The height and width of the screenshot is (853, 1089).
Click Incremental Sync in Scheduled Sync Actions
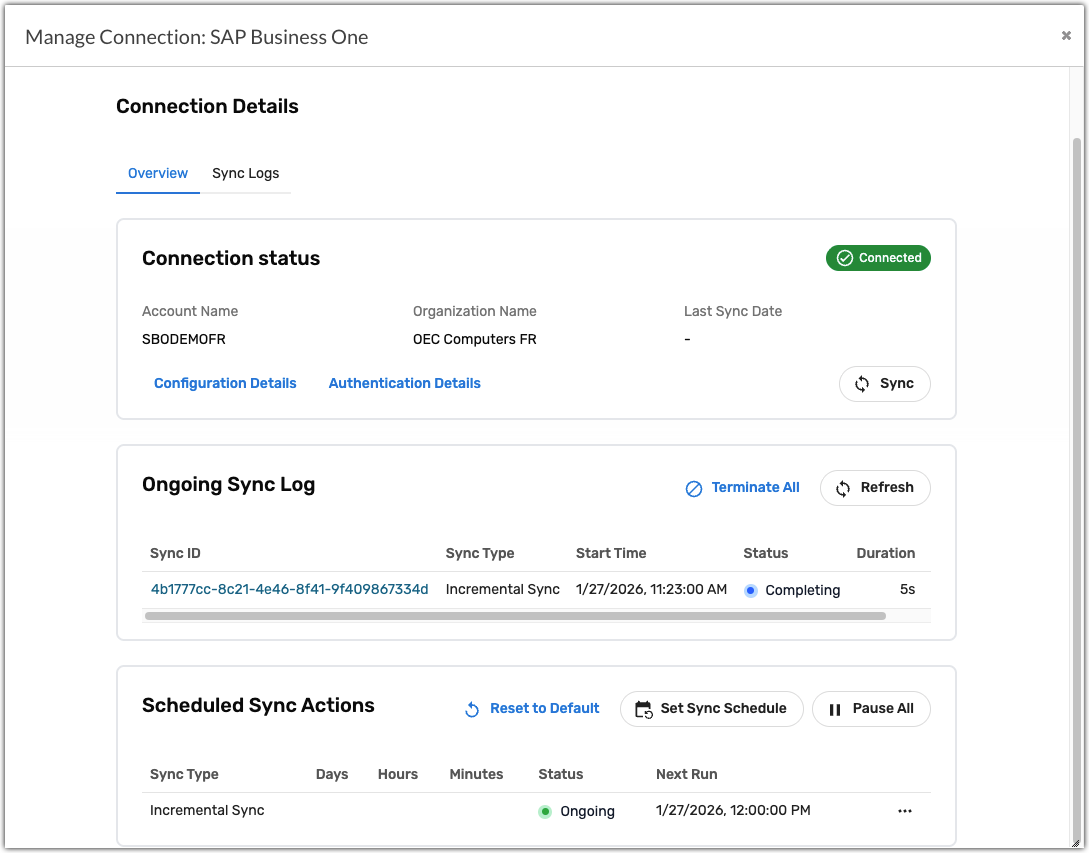207,810
